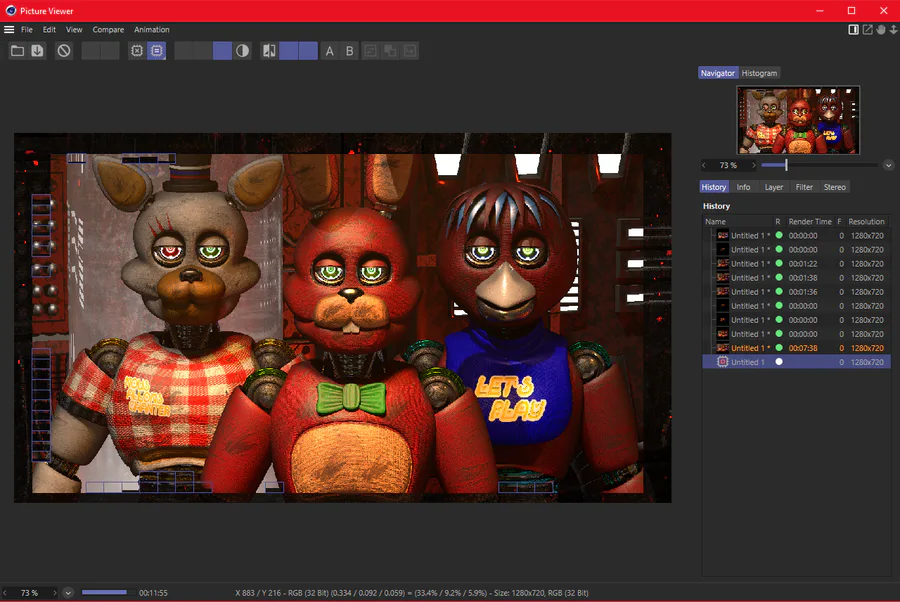Image resolution: width=900 pixels, height=602 pixels.
Task: Open the Edit menu
Action: 49,29
